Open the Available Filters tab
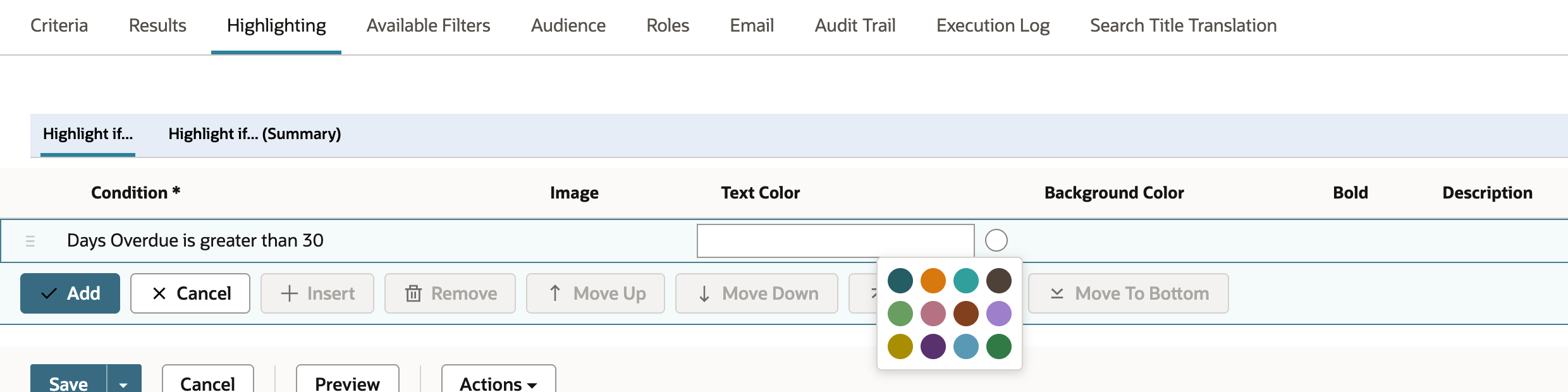 pyautogui.click(x=429, y=26)
